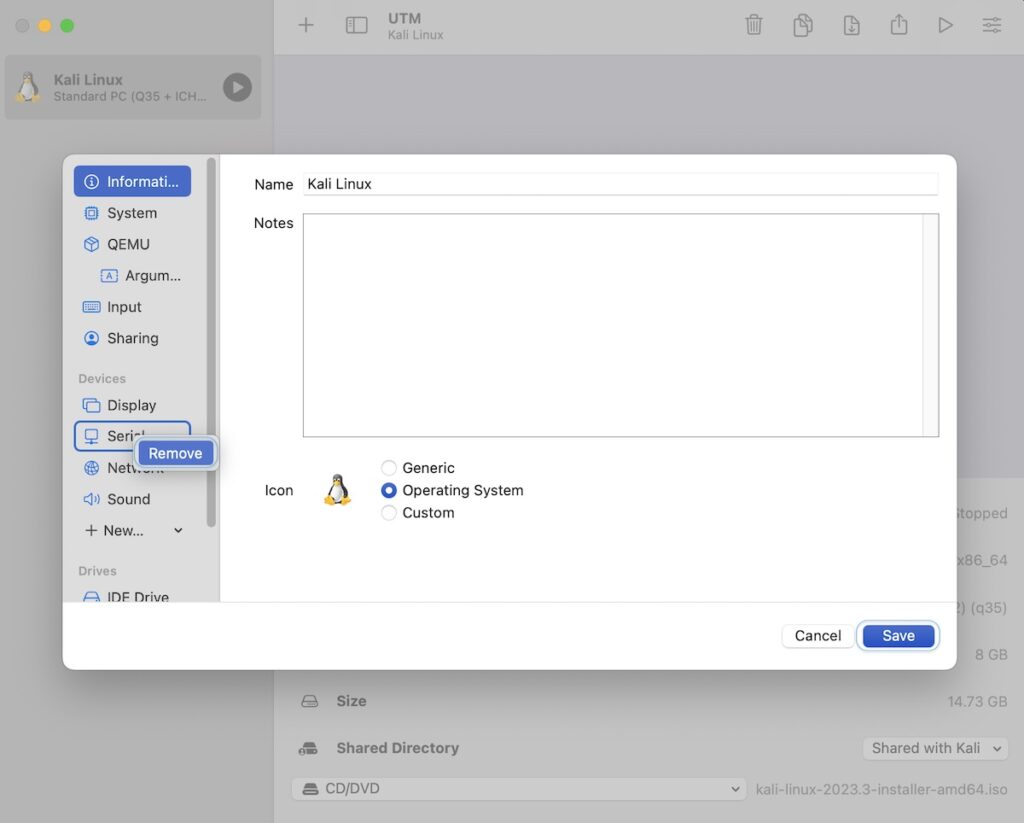Click the kali-linux-2023.3-installer-amd64.iso text
The image size is (1024, 823).
point(881,789)
